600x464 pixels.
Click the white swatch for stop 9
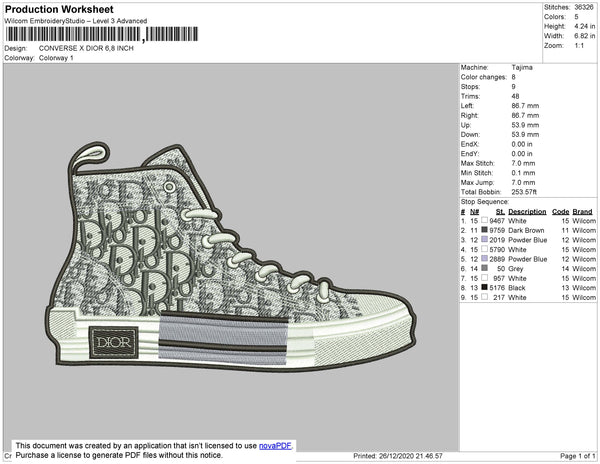point(484,297)
